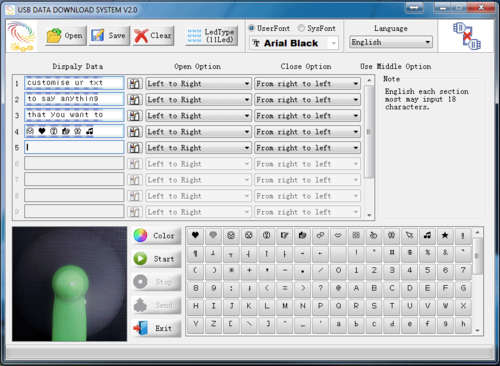
Task: Click the equals sign key
Action: point(285,288)
